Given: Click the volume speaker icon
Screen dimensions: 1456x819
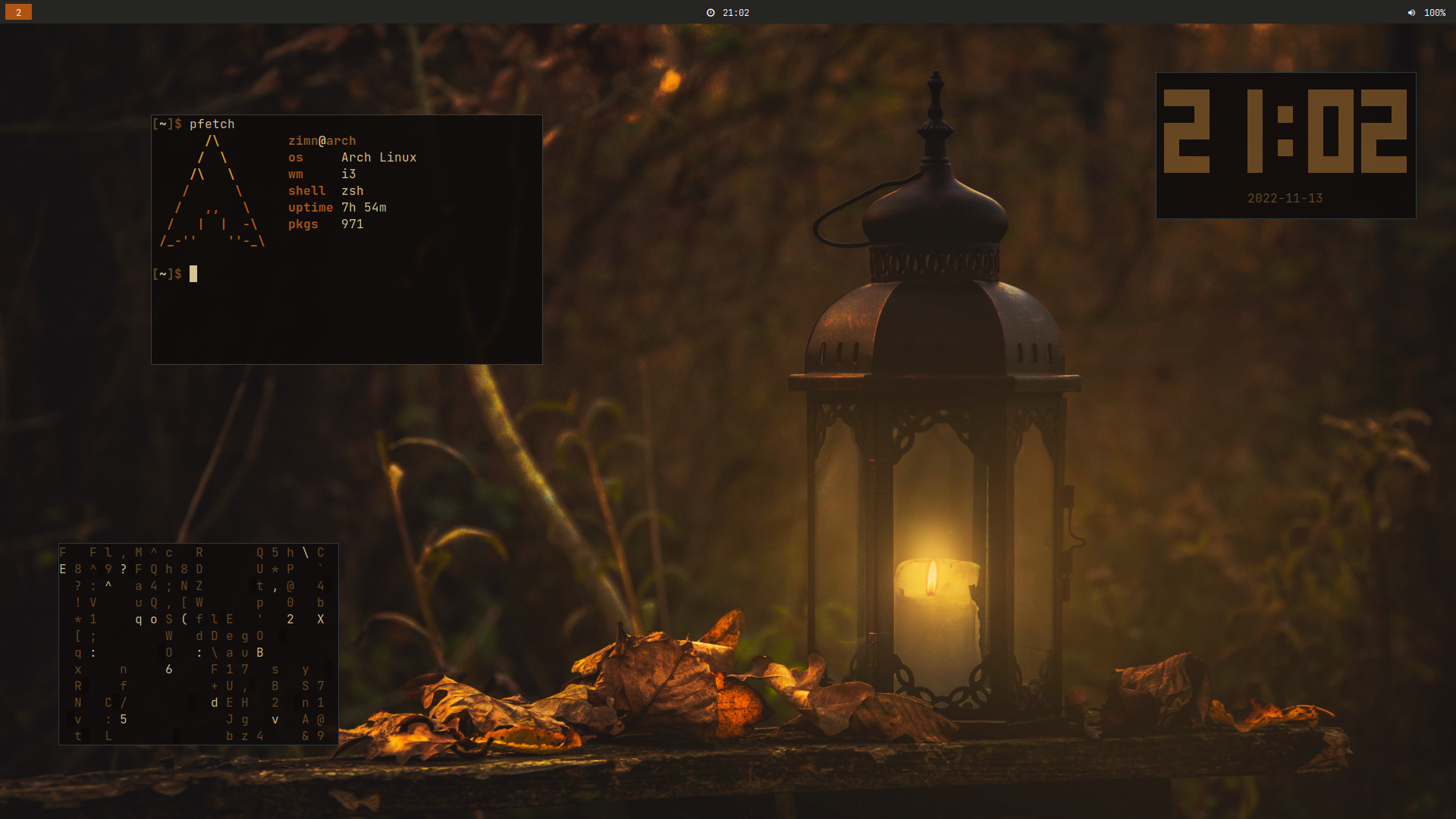Looking at the screenshot, I should [x=1411, y=13].
